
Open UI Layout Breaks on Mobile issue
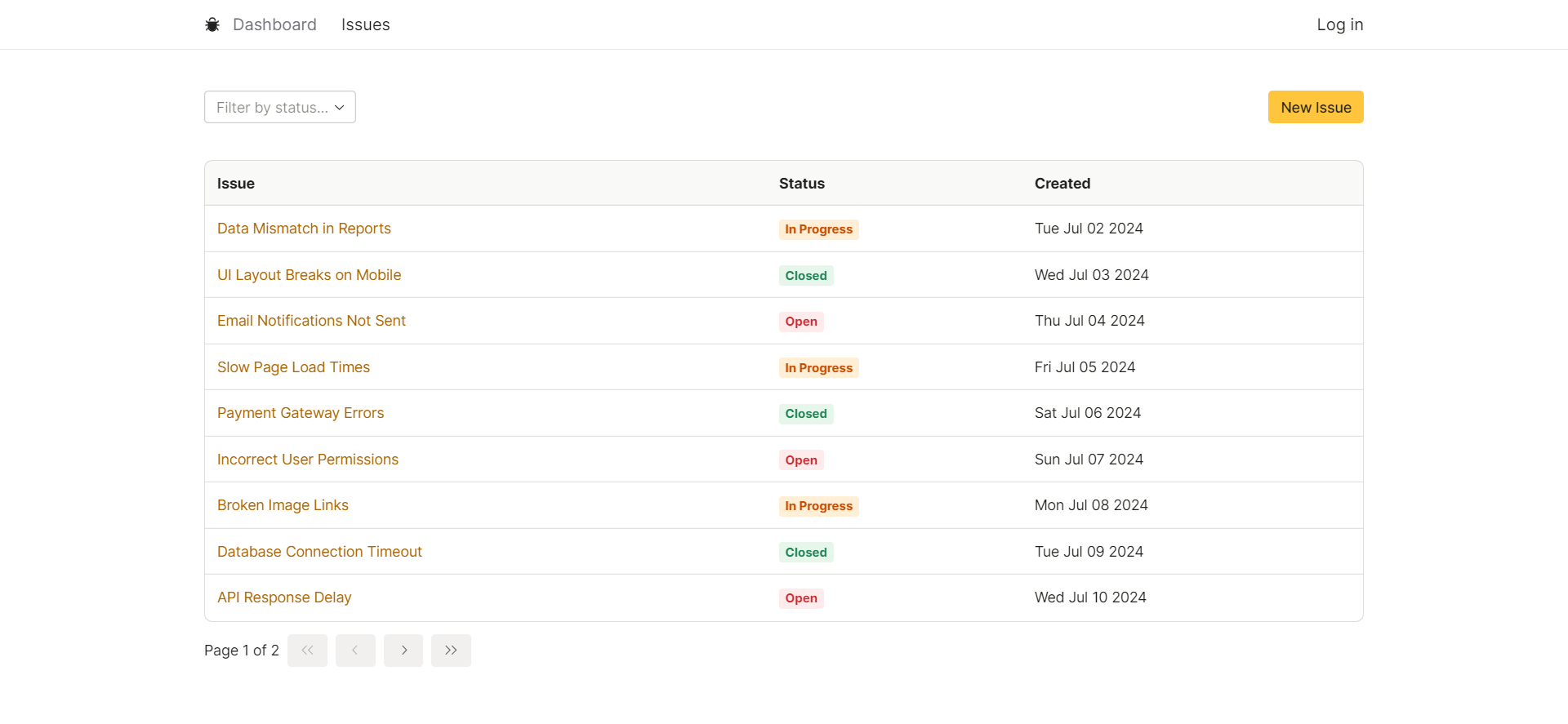coord(309,275)
